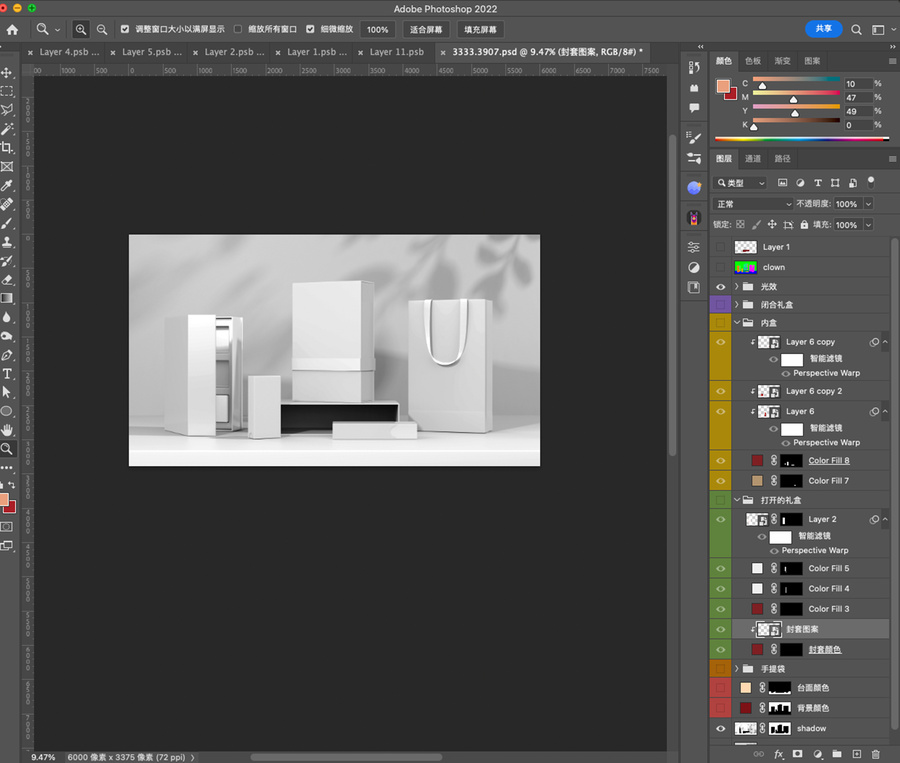Viewport: 900px width, 763px height.
Task: Show the clown layer
Action: click(720, 267)
